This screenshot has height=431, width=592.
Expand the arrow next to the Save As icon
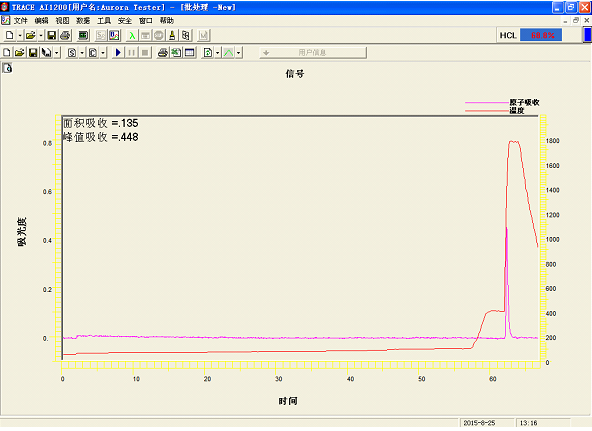(57, 52)
